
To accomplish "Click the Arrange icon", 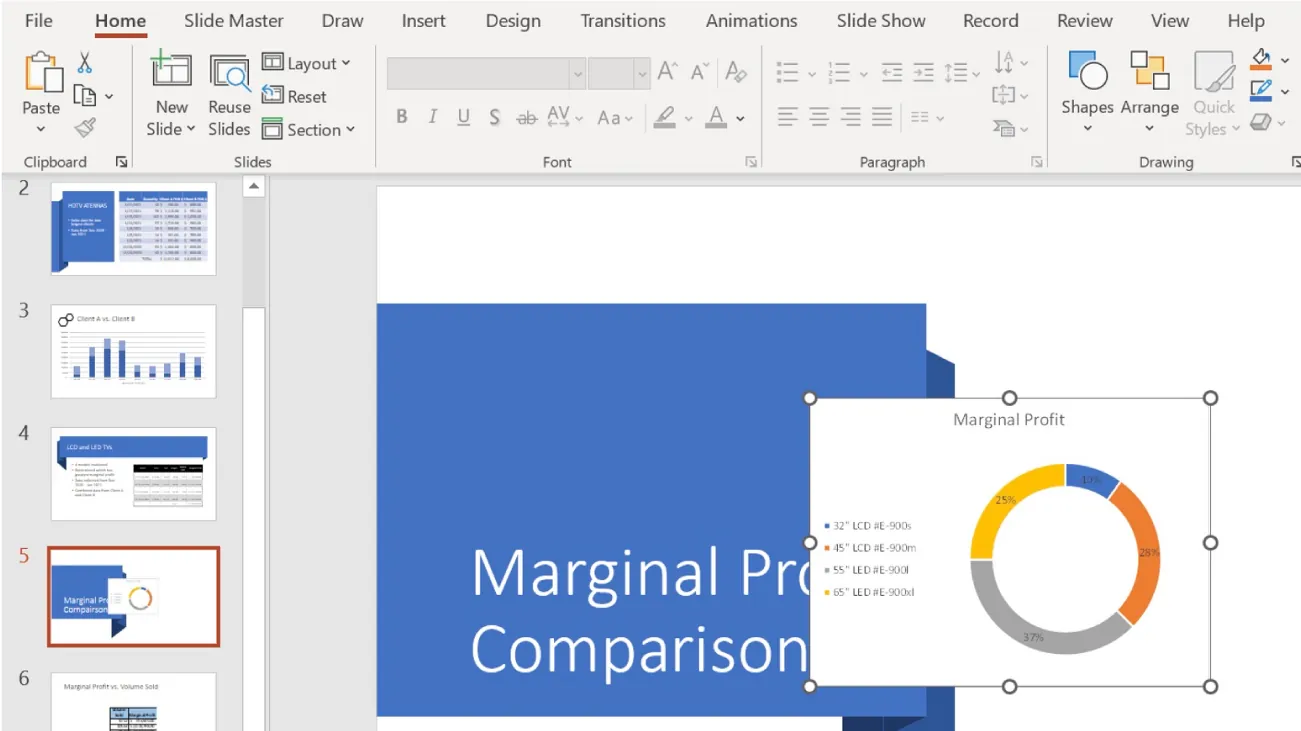I will (1150, 72).
